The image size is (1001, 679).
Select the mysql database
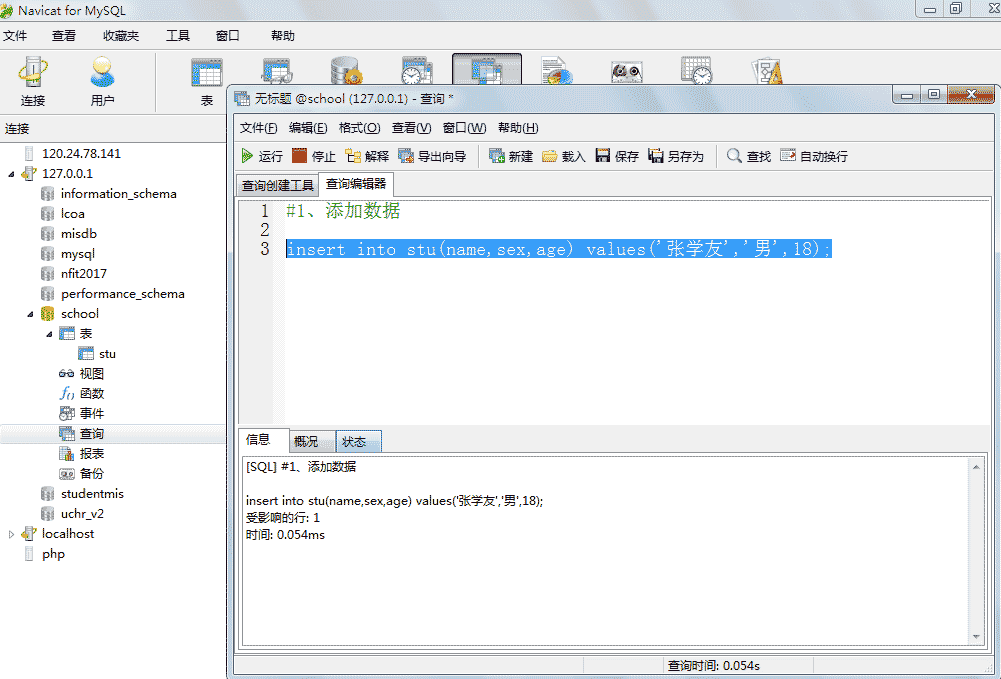coord(78,253)
